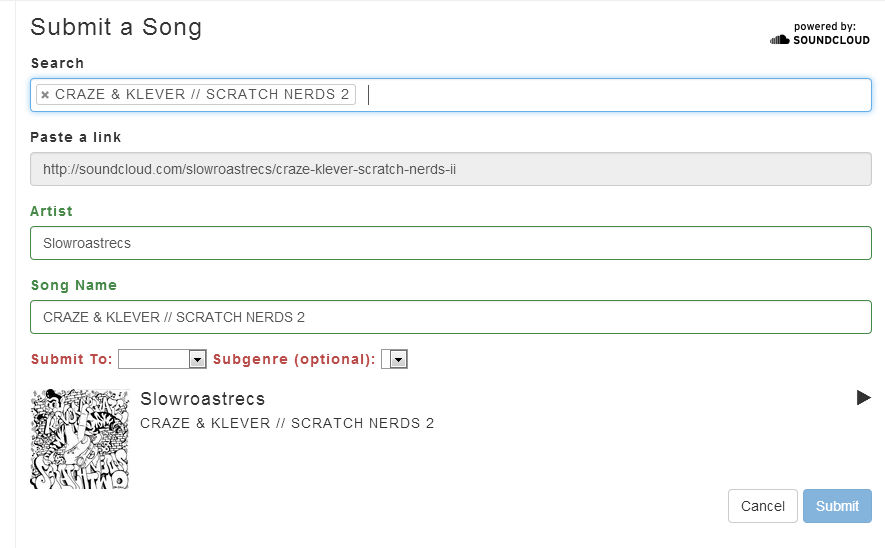Click the Submit To label
Screen dimensions: 885x548
tap(72, 360)
